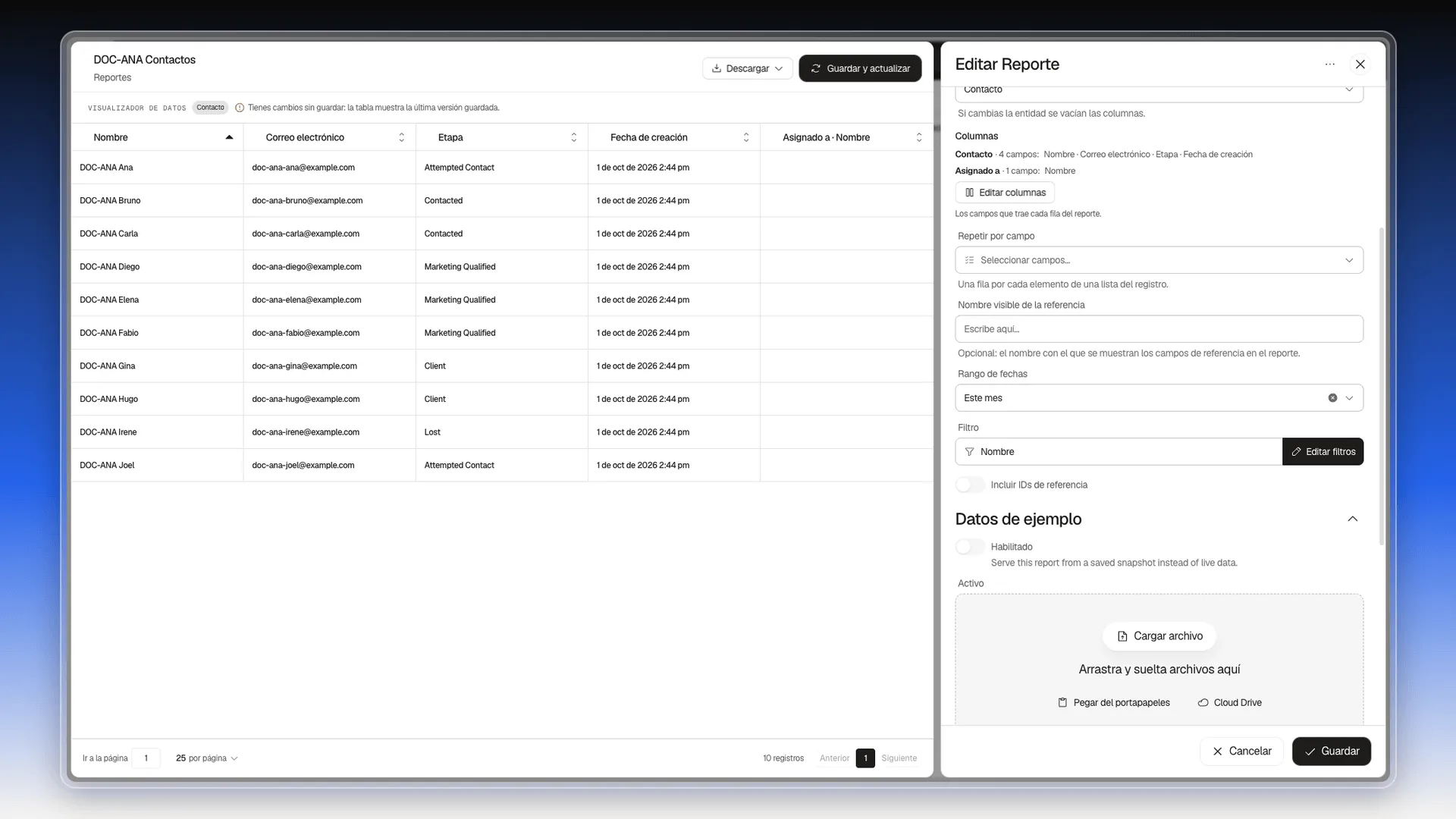Sort by the Etapa column arrows

point(573,137)
